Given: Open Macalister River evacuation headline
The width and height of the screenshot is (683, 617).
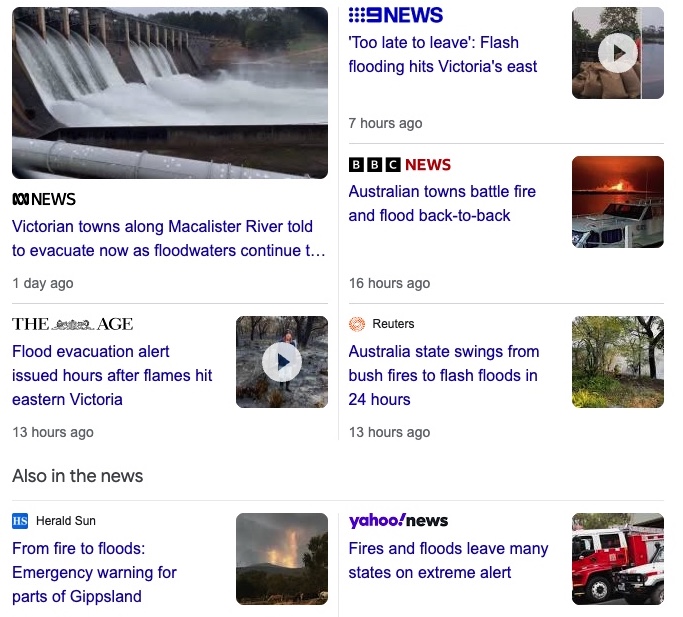Looking at the screenshot, I should tap(169, 238).
